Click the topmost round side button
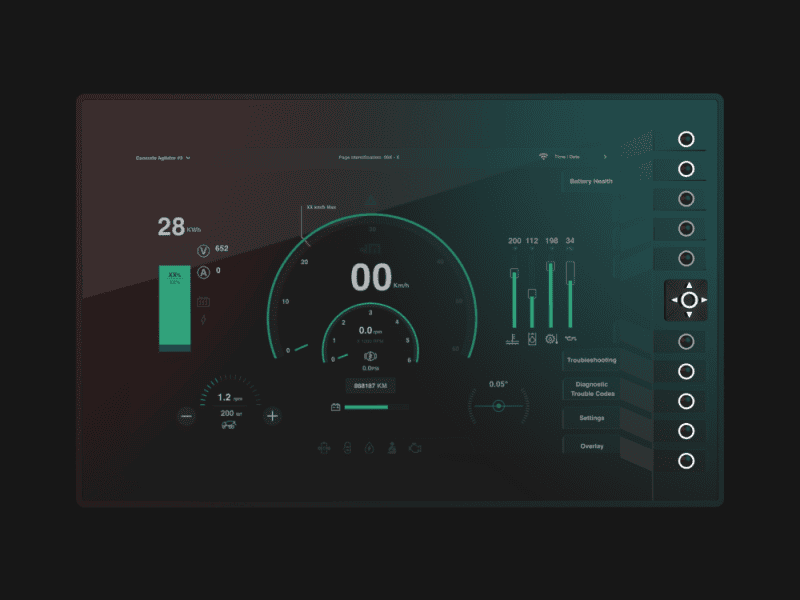 coord(686,139)
